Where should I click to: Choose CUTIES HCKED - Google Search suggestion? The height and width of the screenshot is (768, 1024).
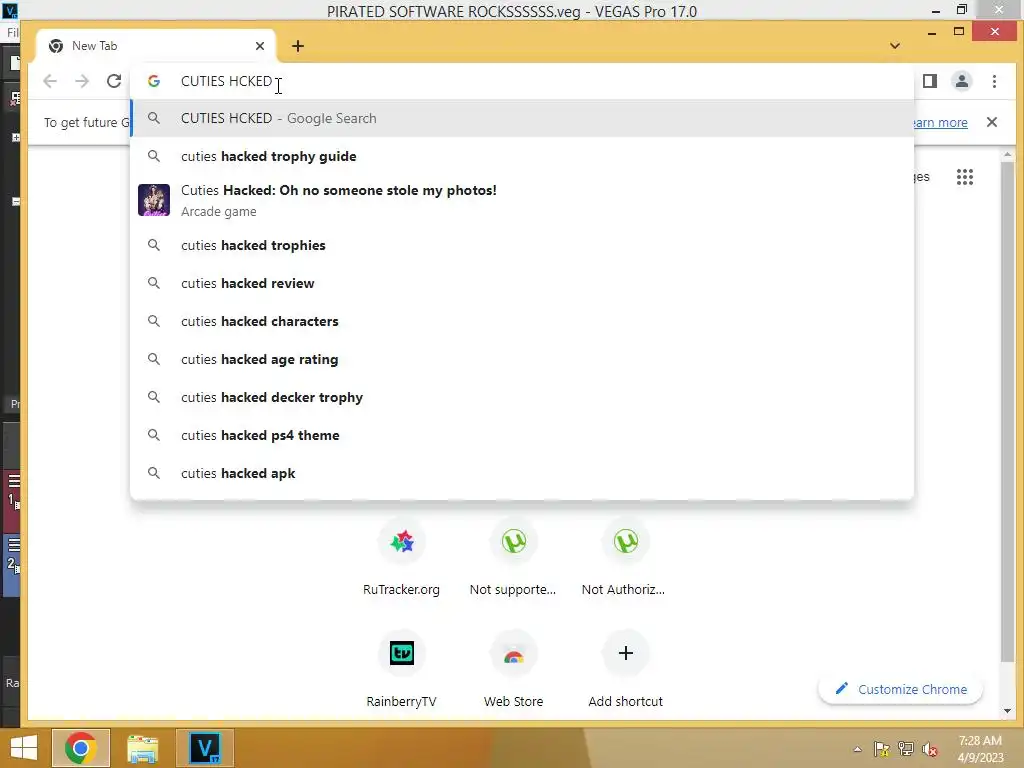[x=522, y=118]
